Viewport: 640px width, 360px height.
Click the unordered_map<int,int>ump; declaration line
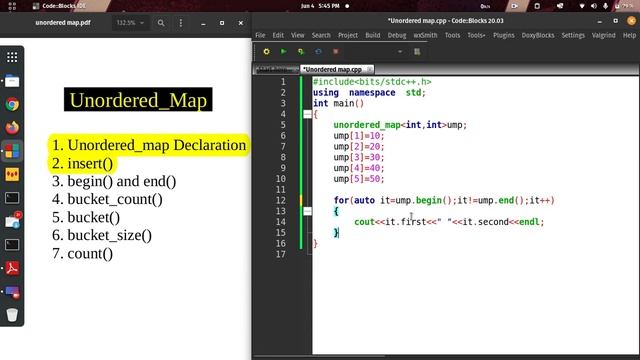pos(400,125)
